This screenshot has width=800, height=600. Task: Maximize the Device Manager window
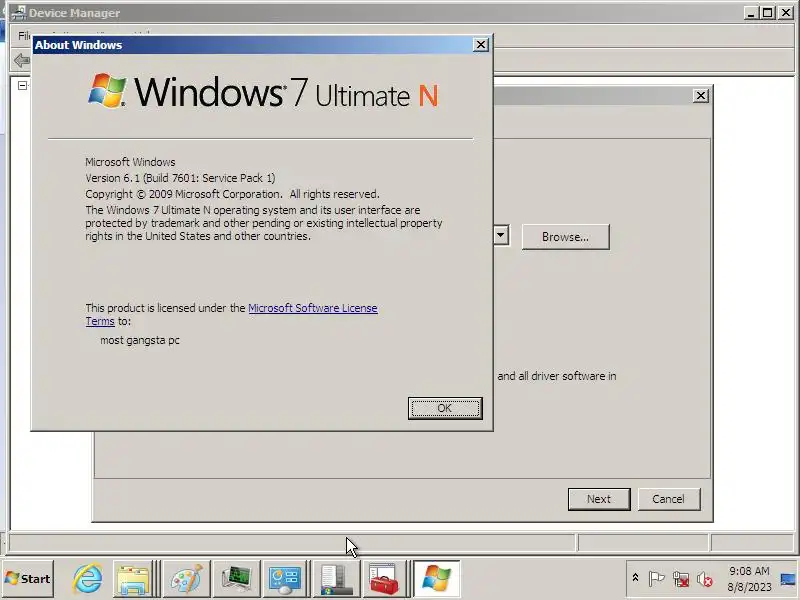click(768, 13)
